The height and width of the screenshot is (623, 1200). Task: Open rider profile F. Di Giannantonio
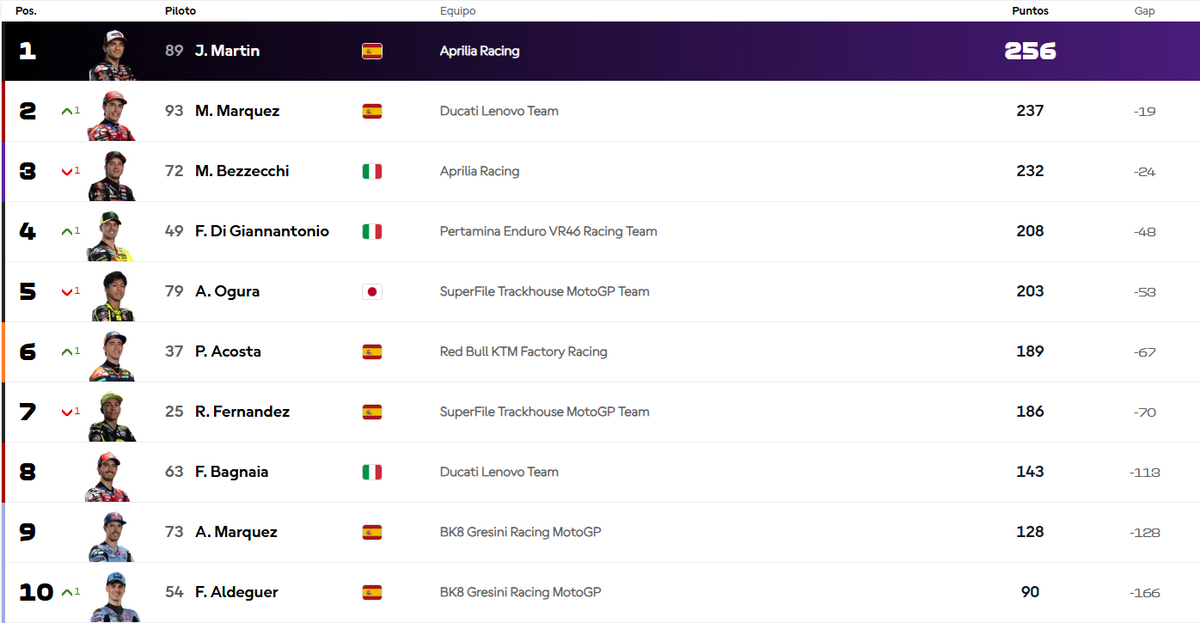pos(262,231)
